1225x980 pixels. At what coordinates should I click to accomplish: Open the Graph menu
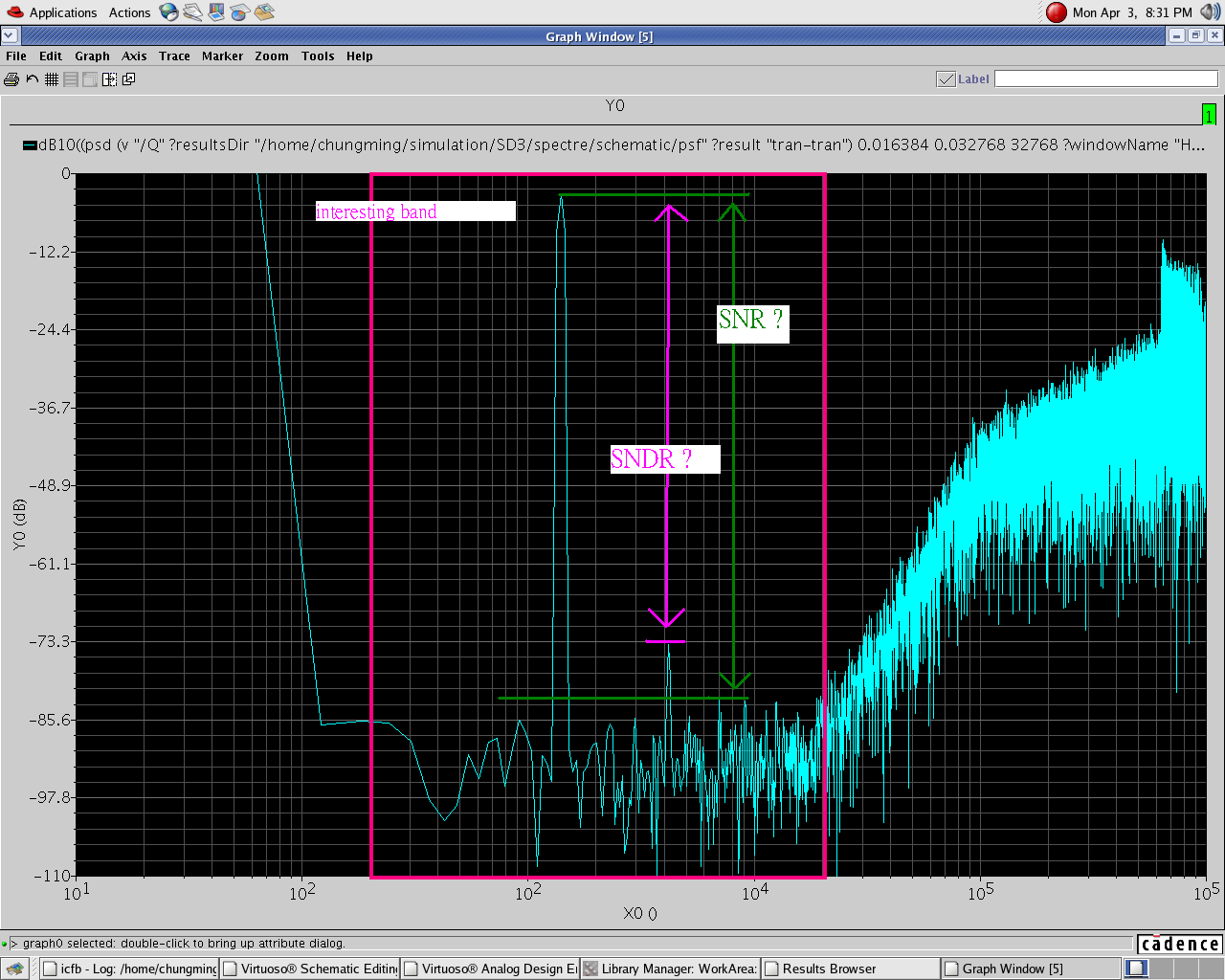(93, 56)
